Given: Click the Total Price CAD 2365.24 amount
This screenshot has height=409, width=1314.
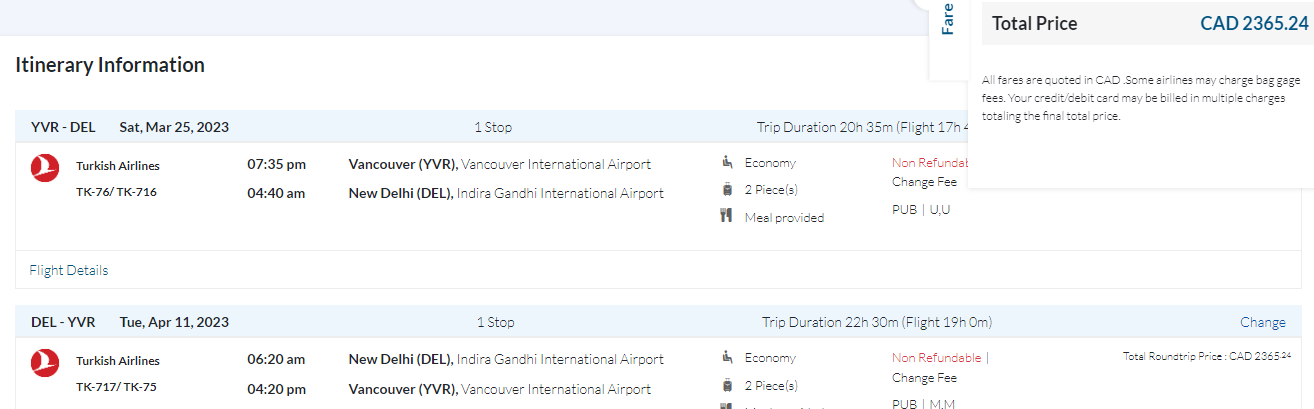Looking at the screenshot, I should (x=1254, y=24).
